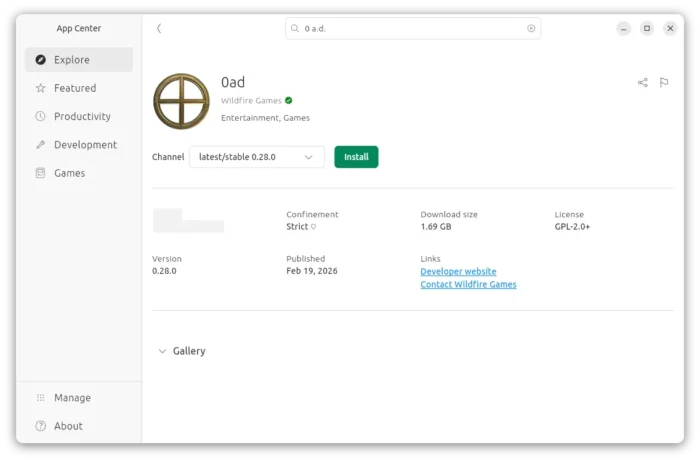Open the Channel dropdown latest/stable 0.28.0

pos(257,157)
